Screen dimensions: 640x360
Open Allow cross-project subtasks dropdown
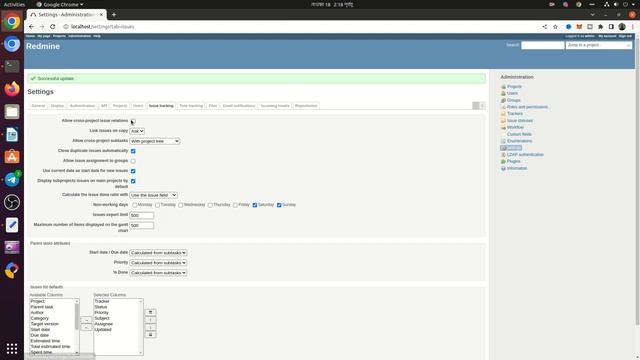155,141
